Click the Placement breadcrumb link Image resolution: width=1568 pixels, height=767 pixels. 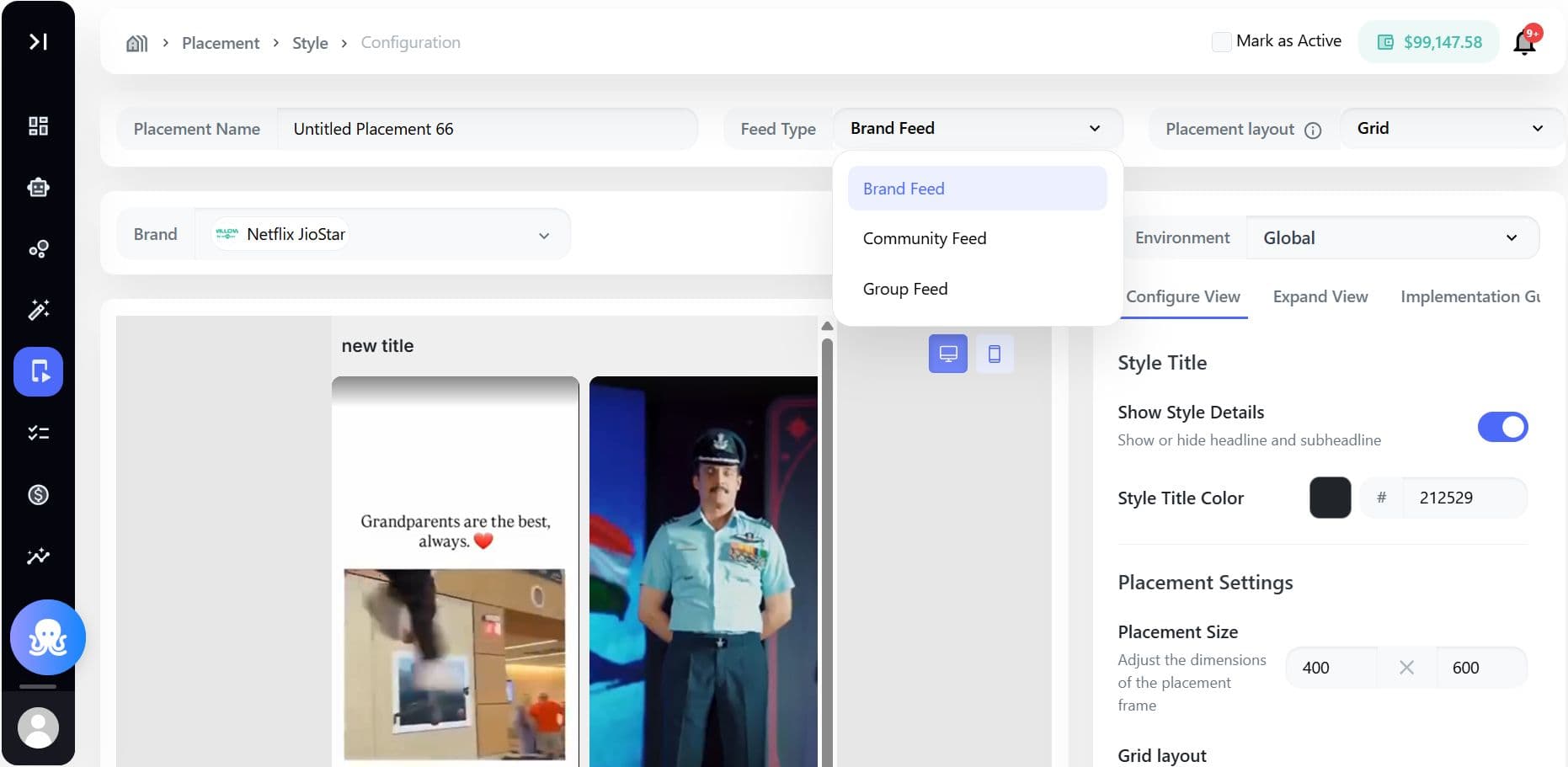pyautogui.click(x=221, y=43)
